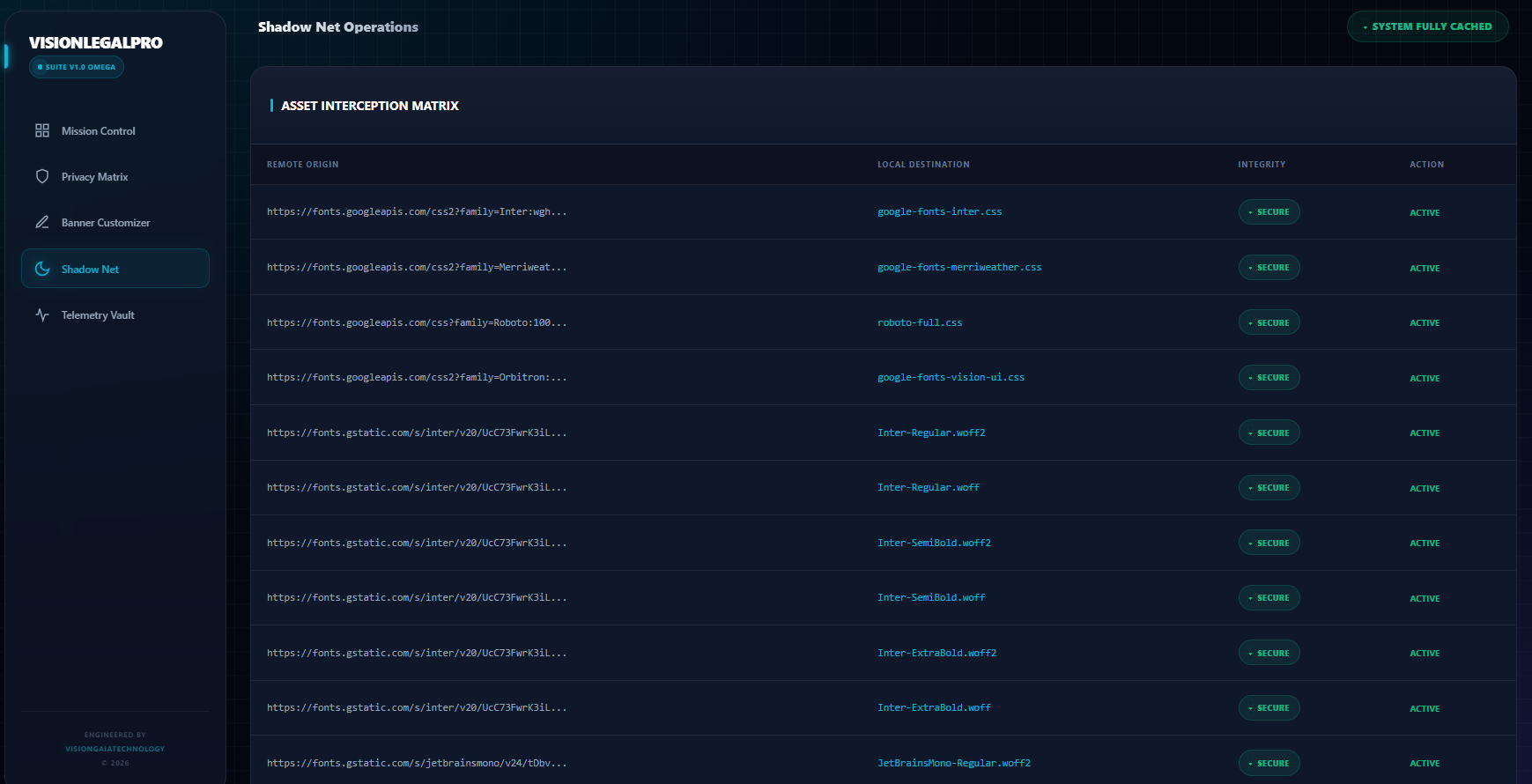
Task: Click the family=Inter:wgh remote origin URL
Action: (417, 211)
